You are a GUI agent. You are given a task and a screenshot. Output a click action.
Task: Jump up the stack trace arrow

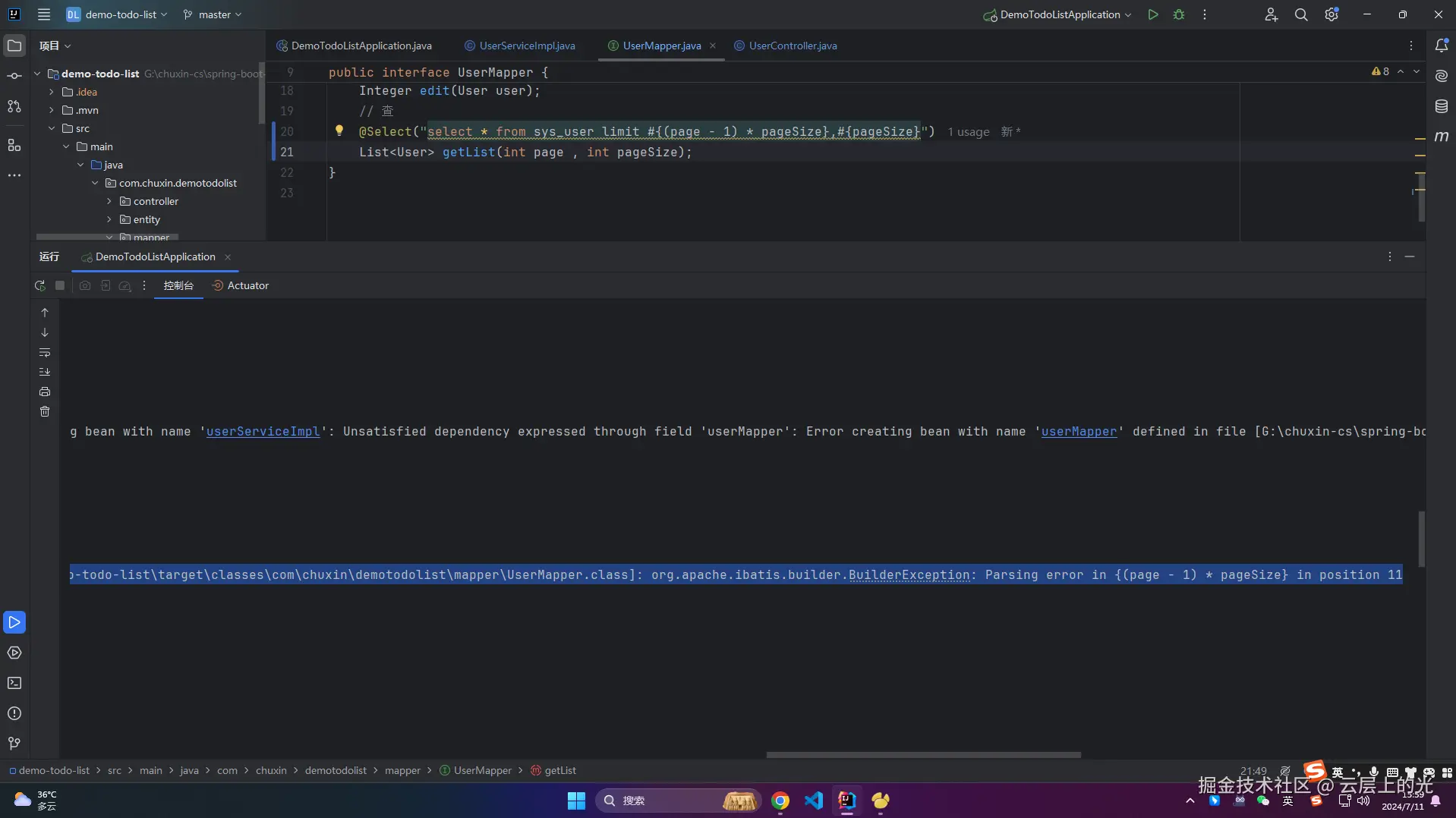click(x=45, y=313)
